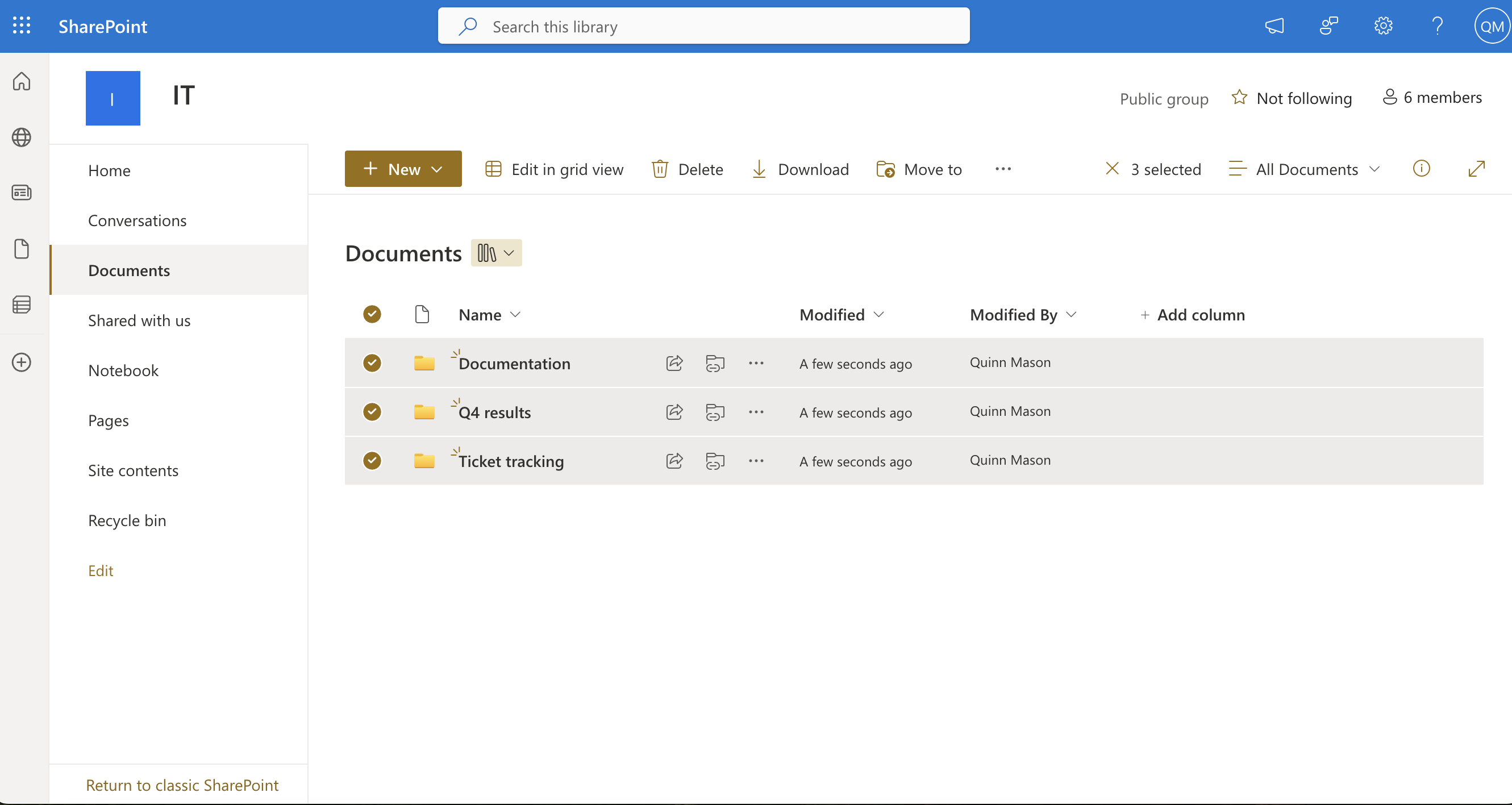Copy link for the Documentation folder
This screenshot has width=1512, height=805.
tap(715, 363)
